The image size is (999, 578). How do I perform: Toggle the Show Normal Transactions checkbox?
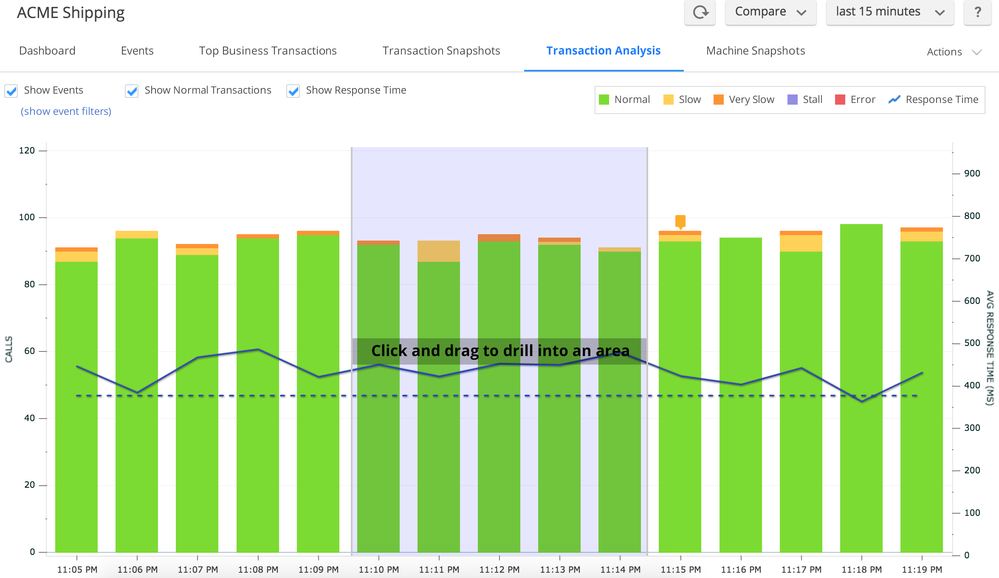point(132,91)
